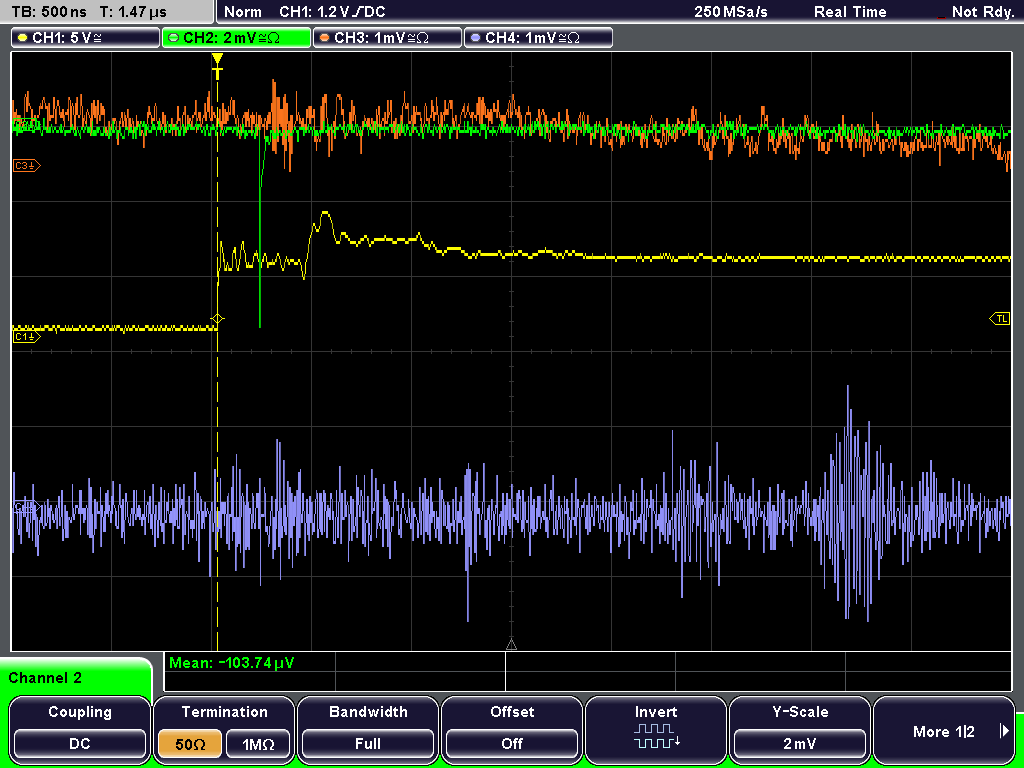Click the time reference triangle at bottom
Image resolution: width=1024 pixels, height=768 pixels.
point(511,645)
